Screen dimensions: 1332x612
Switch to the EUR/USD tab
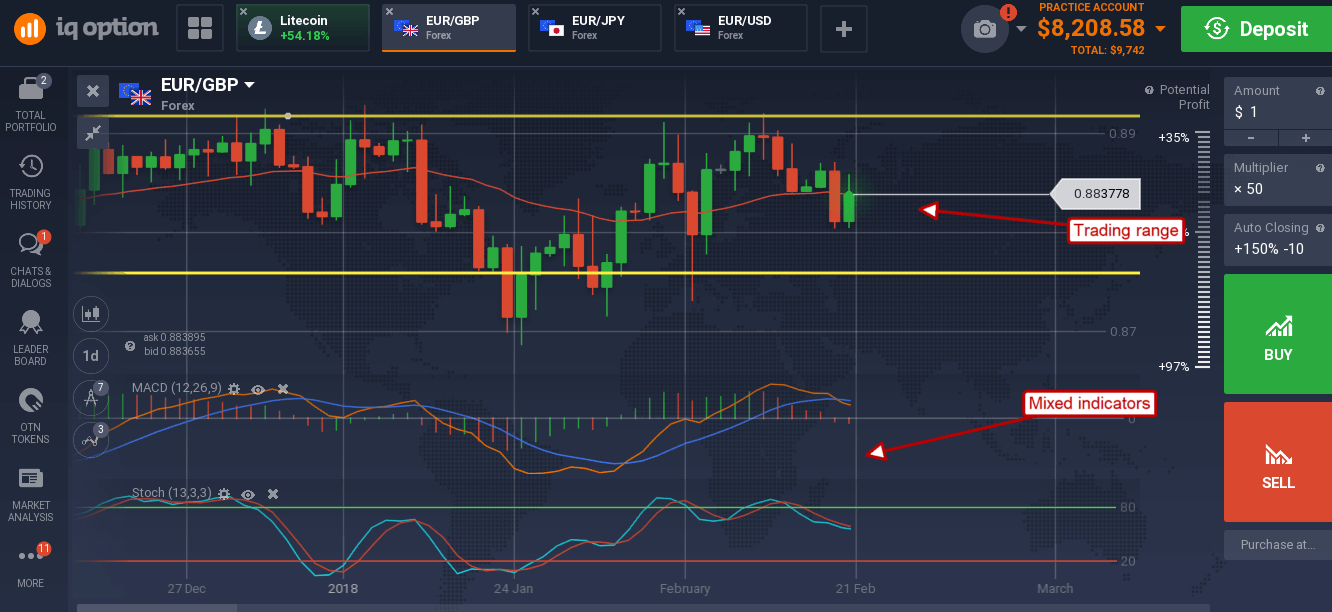(x=741, y=28)
